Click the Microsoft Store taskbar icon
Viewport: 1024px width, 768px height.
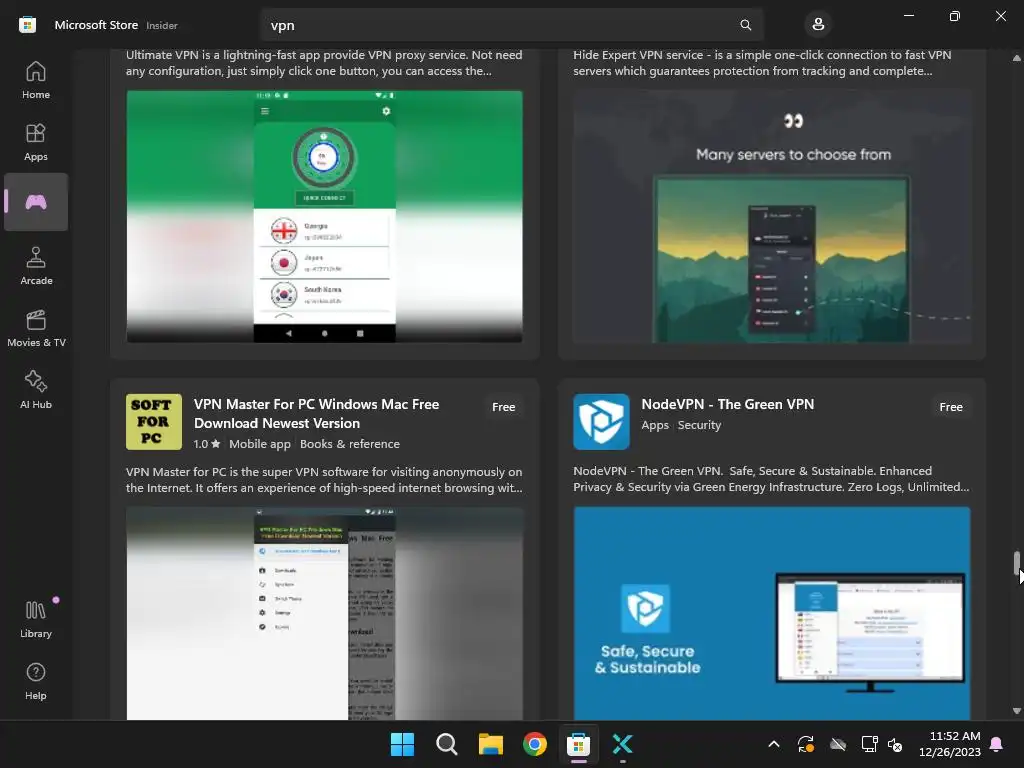579,744
